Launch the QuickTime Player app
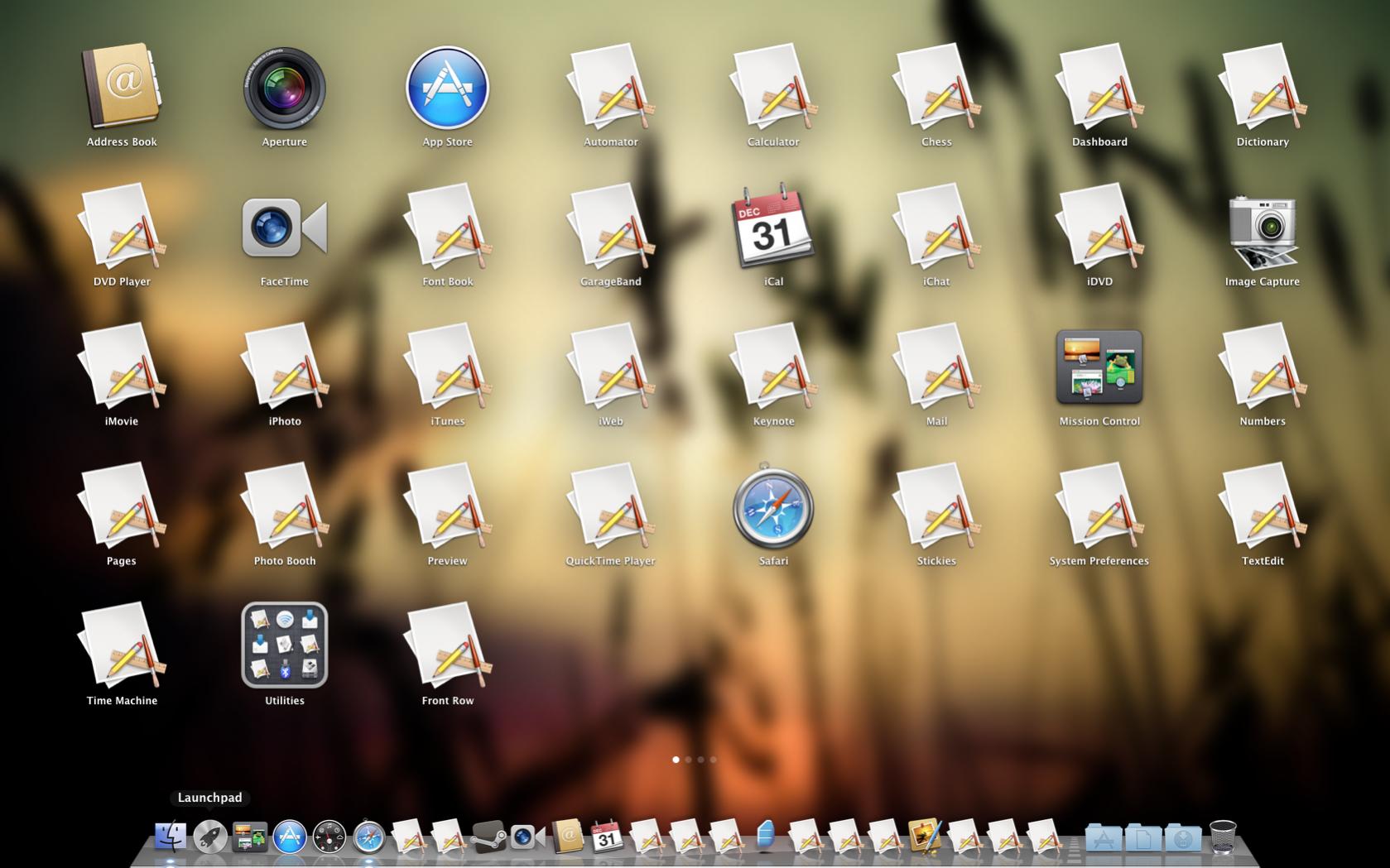1390x868 pixels. point(611,506)
